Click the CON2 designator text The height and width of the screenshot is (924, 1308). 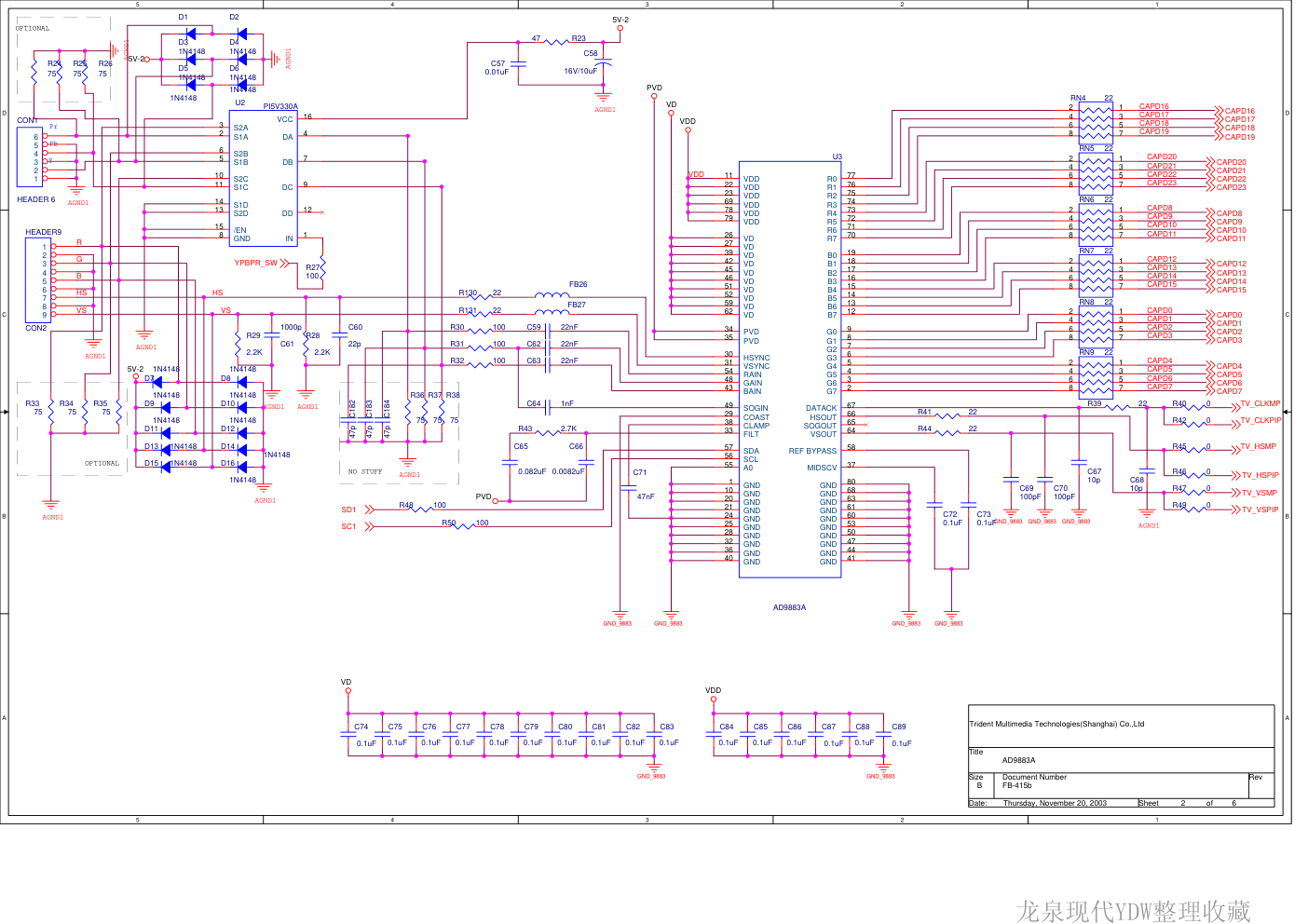36,328
